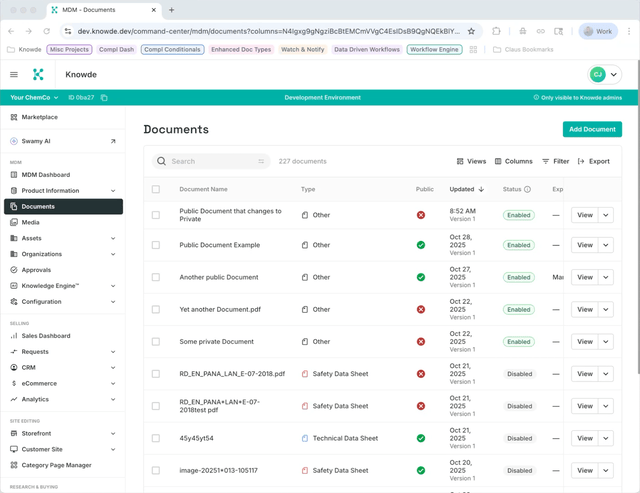
Task: Open the Media sidebar page
Action: point(31,222)
